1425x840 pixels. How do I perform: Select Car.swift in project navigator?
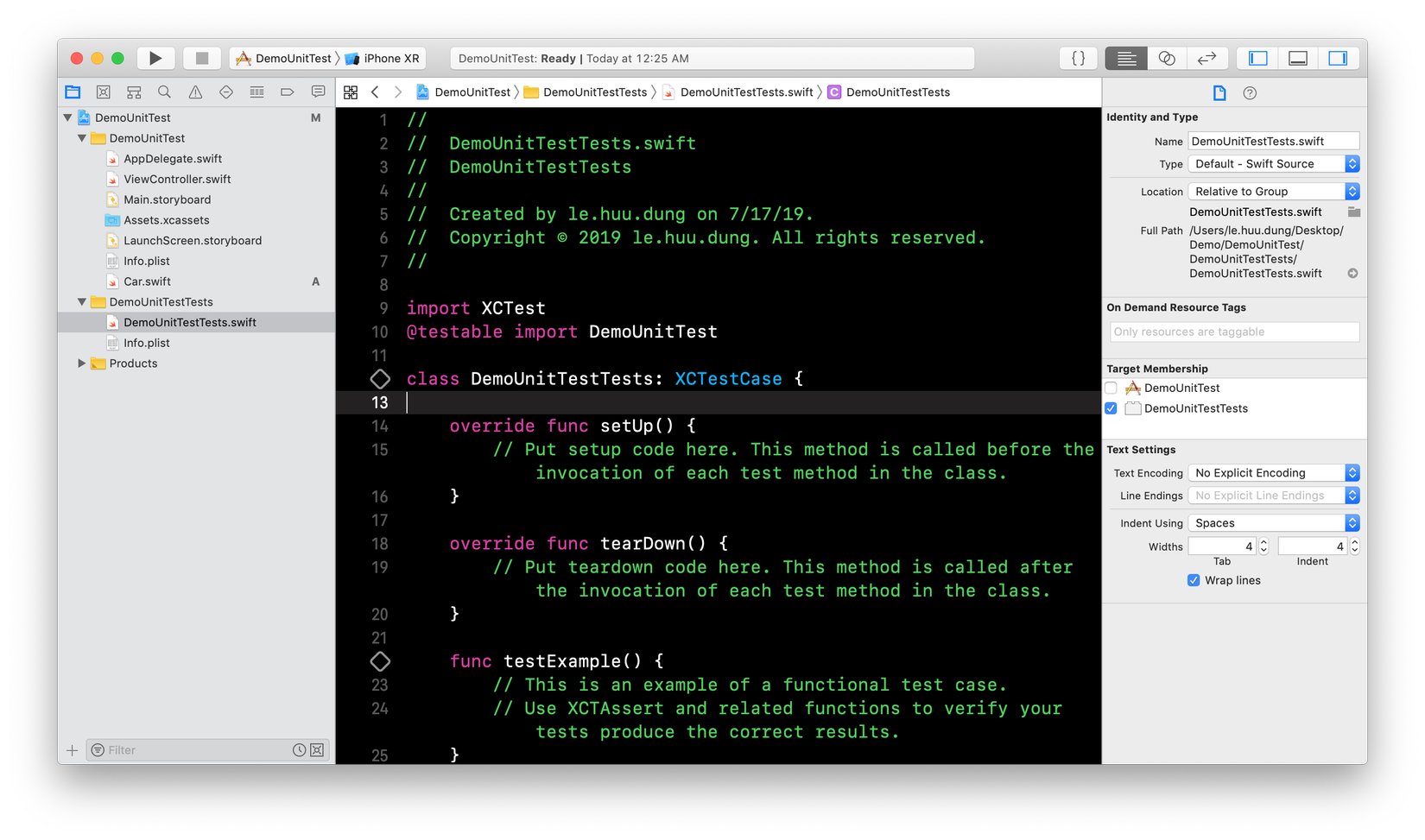tap(147, 281)
